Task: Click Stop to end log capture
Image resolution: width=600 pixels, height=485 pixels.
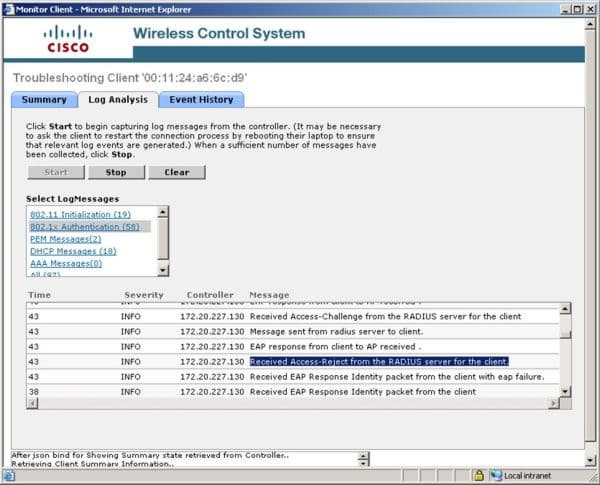Action: (x=116, y=172)
